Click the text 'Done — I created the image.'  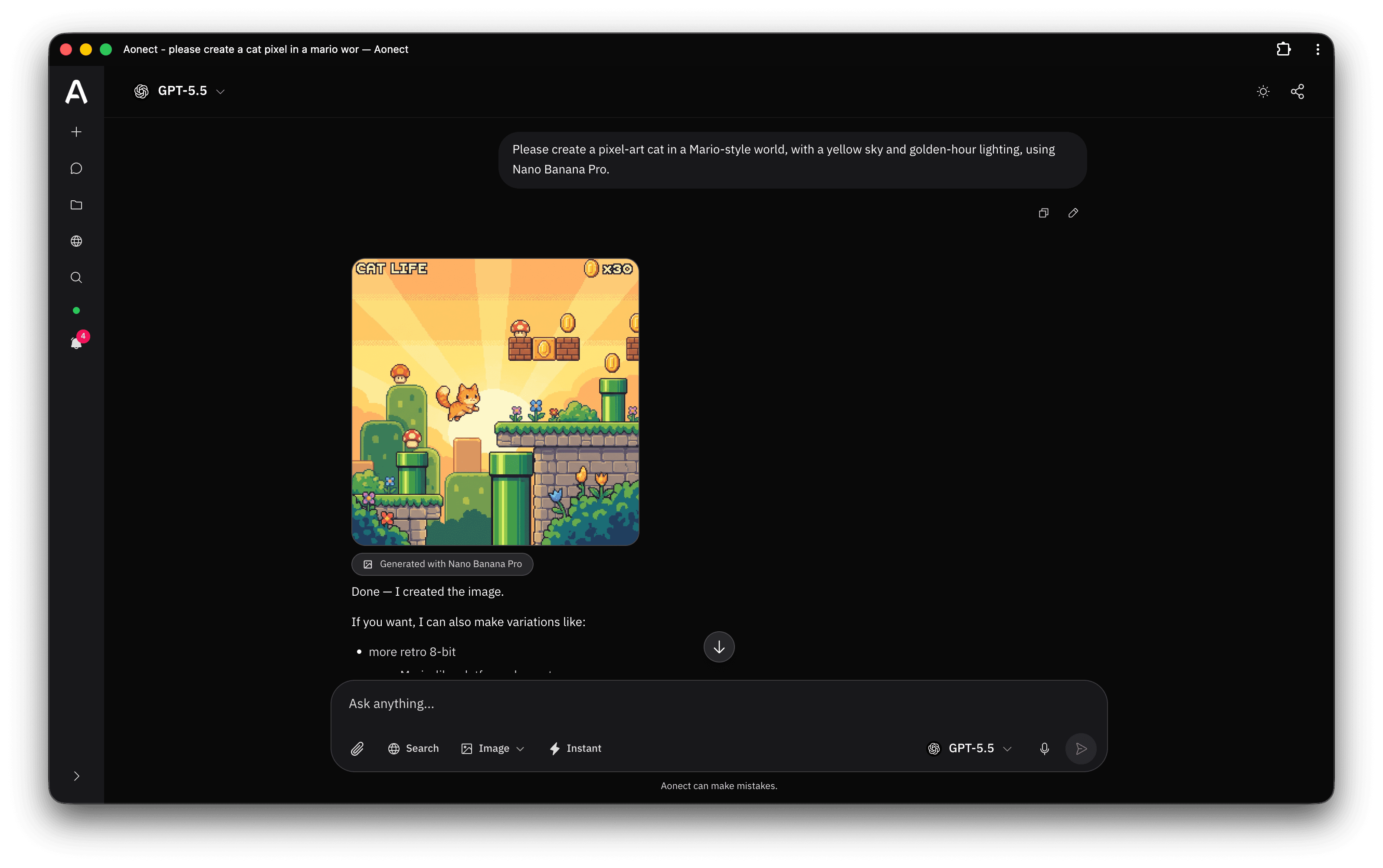pos(427,591)
